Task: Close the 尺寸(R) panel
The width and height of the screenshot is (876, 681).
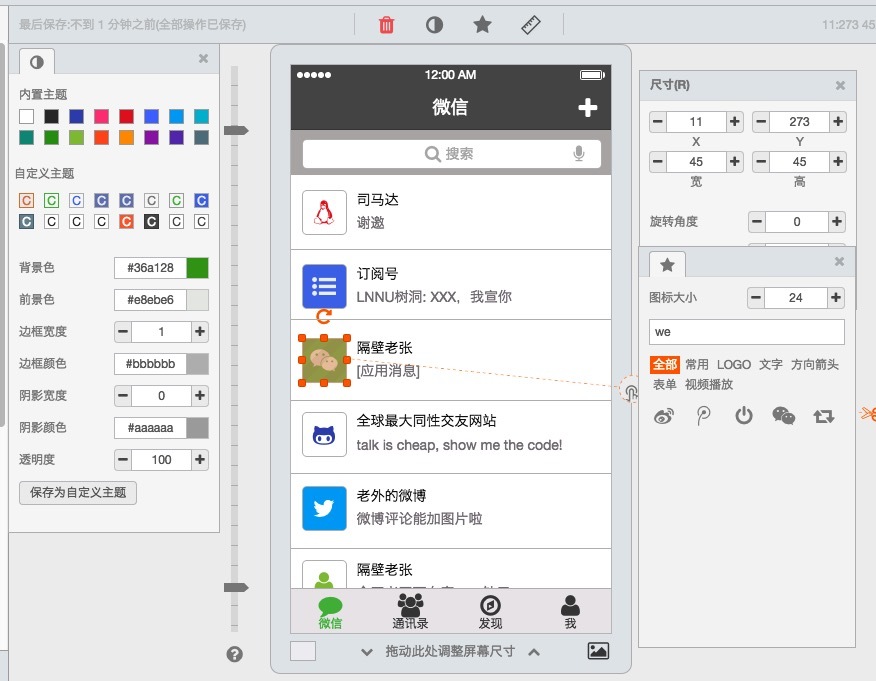Action: pyautogui.click(x=840, y=85)
